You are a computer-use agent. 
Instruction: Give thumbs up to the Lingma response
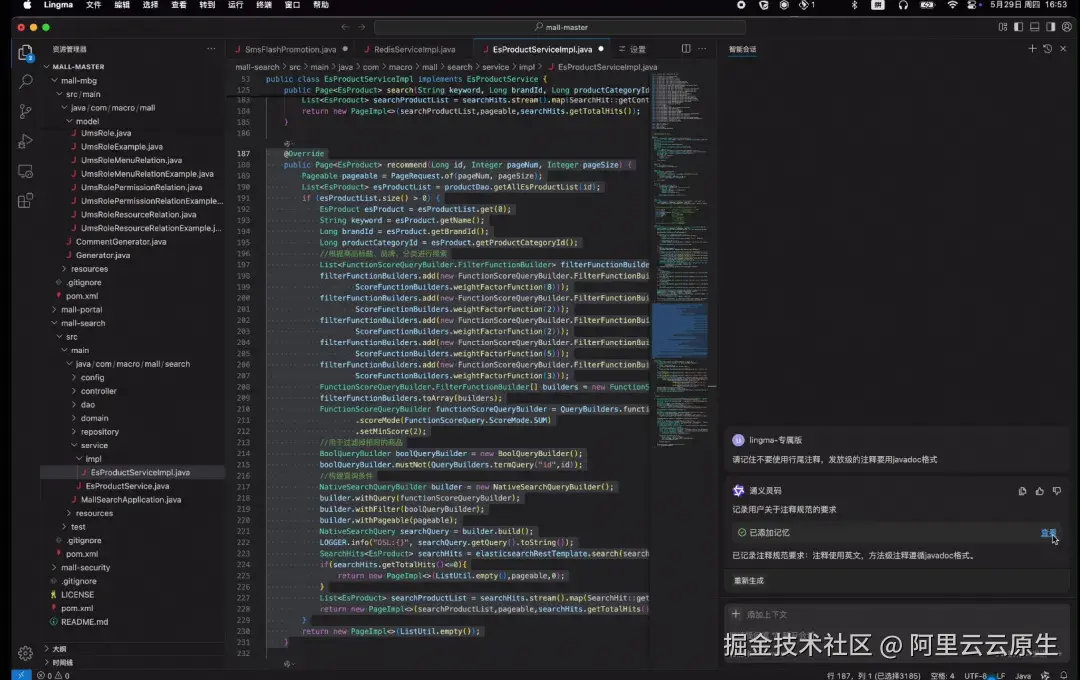click(1039, 491)
